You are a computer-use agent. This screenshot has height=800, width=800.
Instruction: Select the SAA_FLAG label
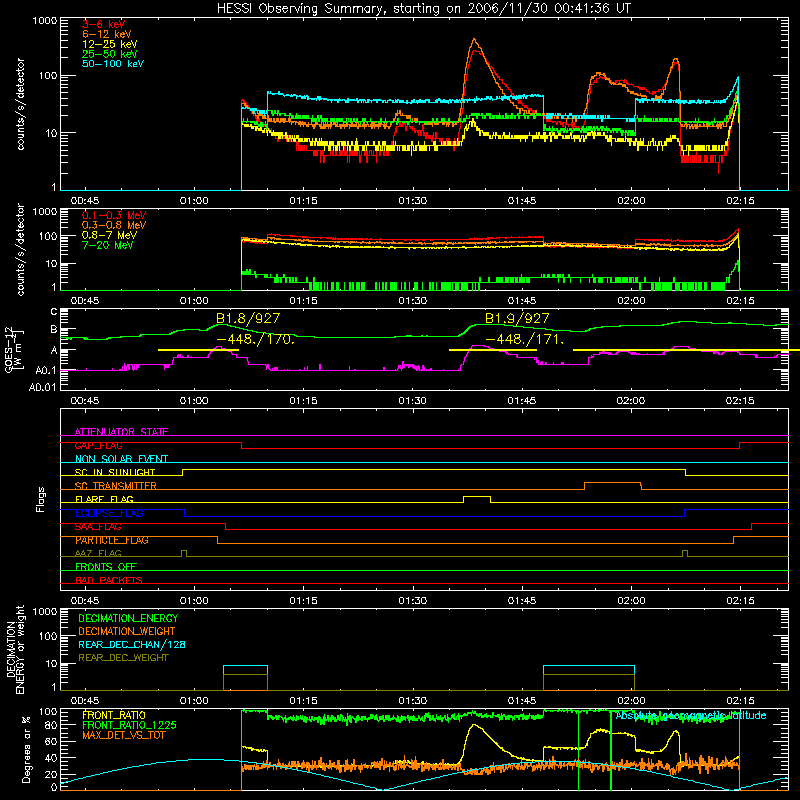point(98,526)
